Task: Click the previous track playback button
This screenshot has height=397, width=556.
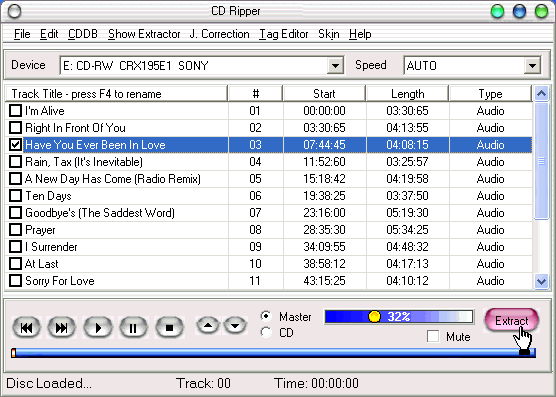Action: click(27, 327)
